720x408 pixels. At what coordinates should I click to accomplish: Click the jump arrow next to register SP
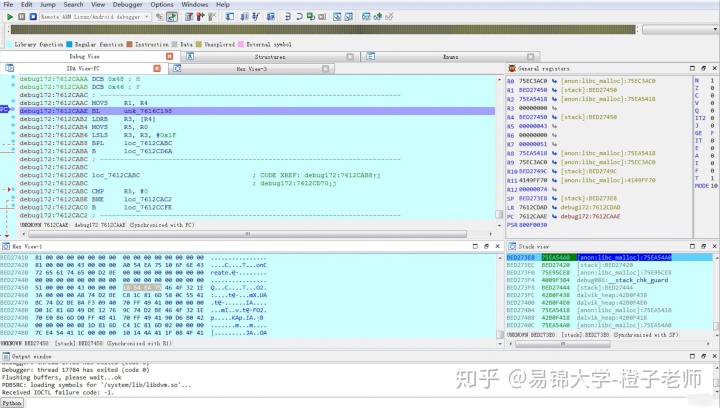(554, 199)
